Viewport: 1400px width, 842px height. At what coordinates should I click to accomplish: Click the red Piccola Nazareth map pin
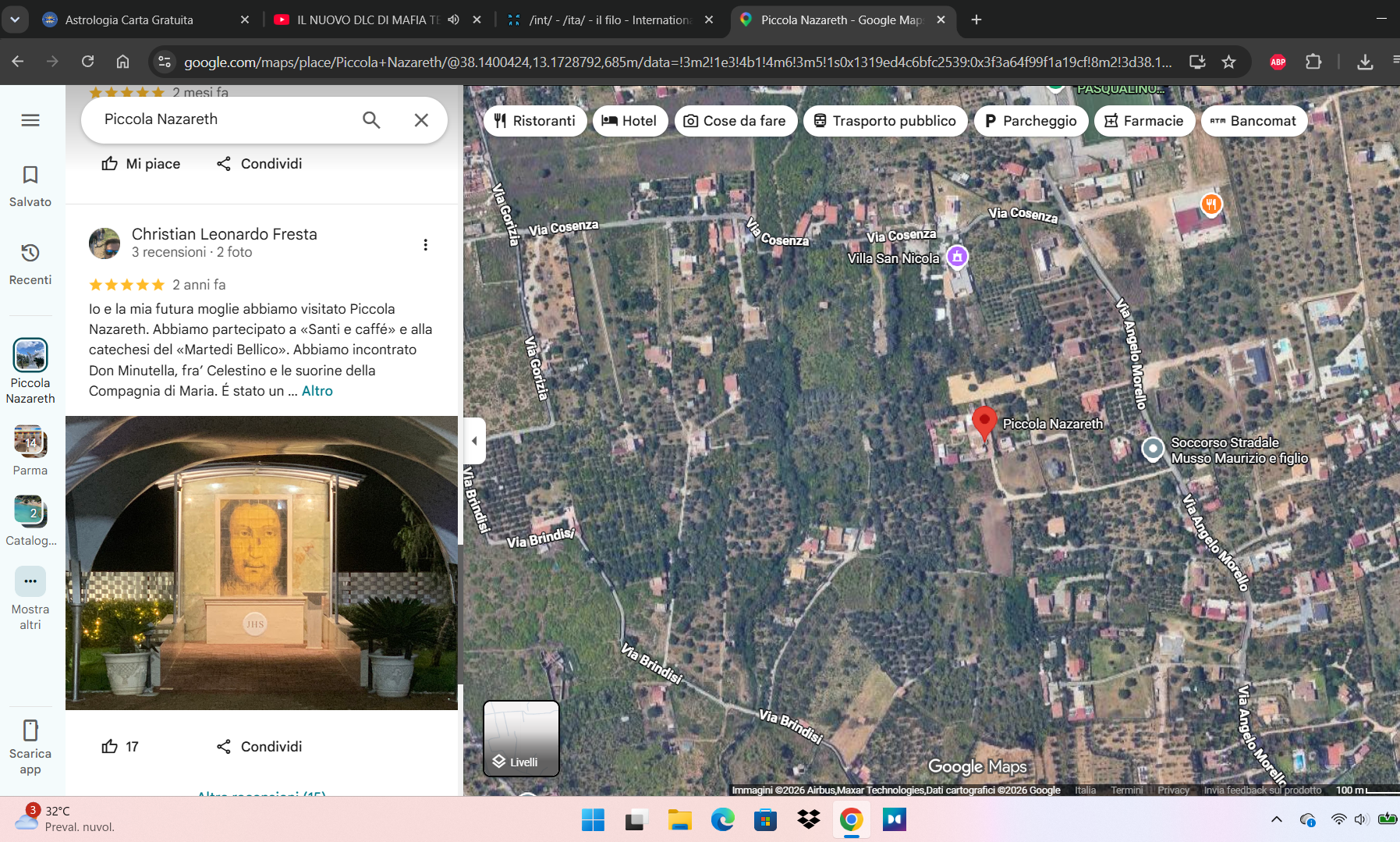[x=984, y=423]
